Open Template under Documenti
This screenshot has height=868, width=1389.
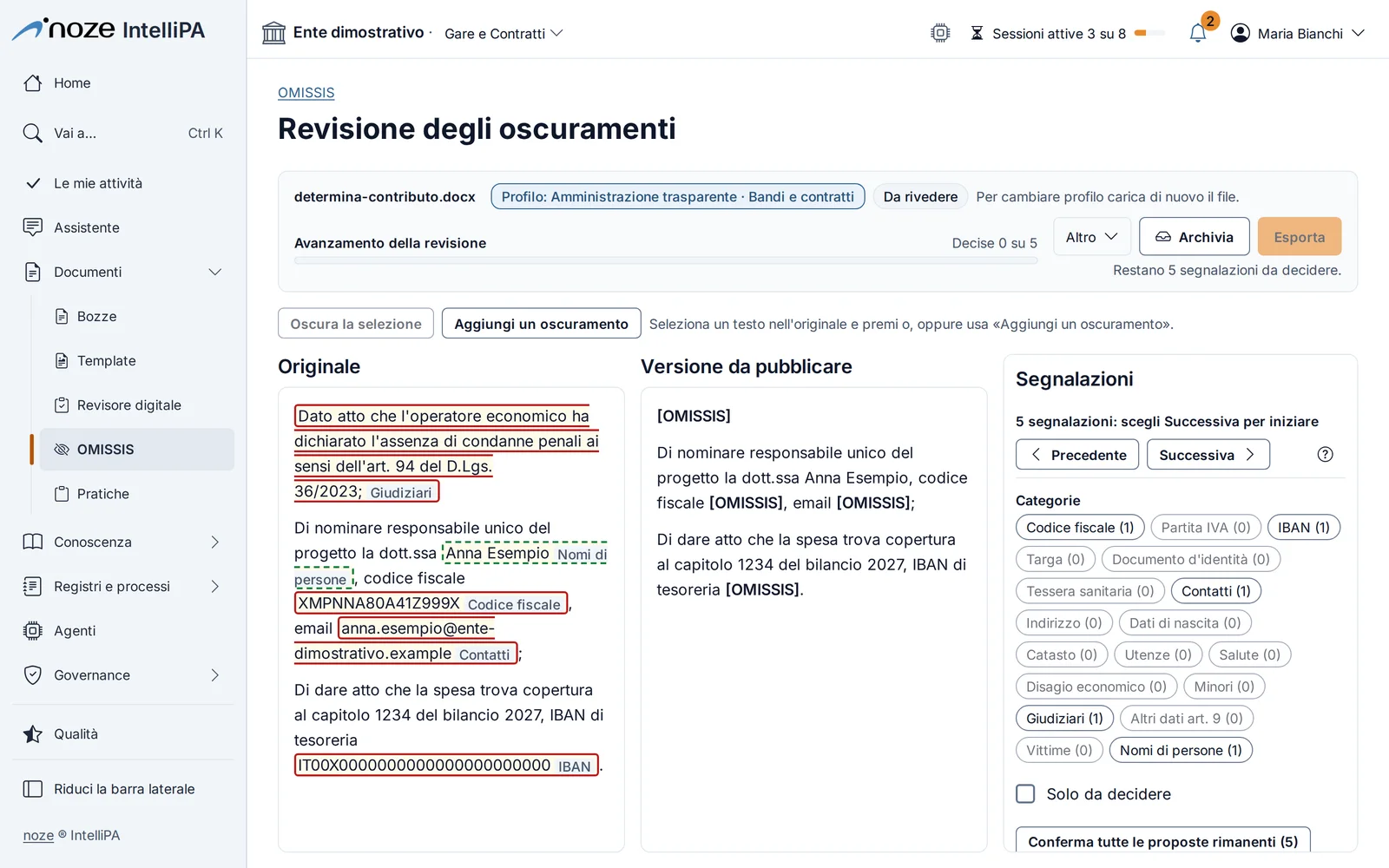[x=137, y=361]
